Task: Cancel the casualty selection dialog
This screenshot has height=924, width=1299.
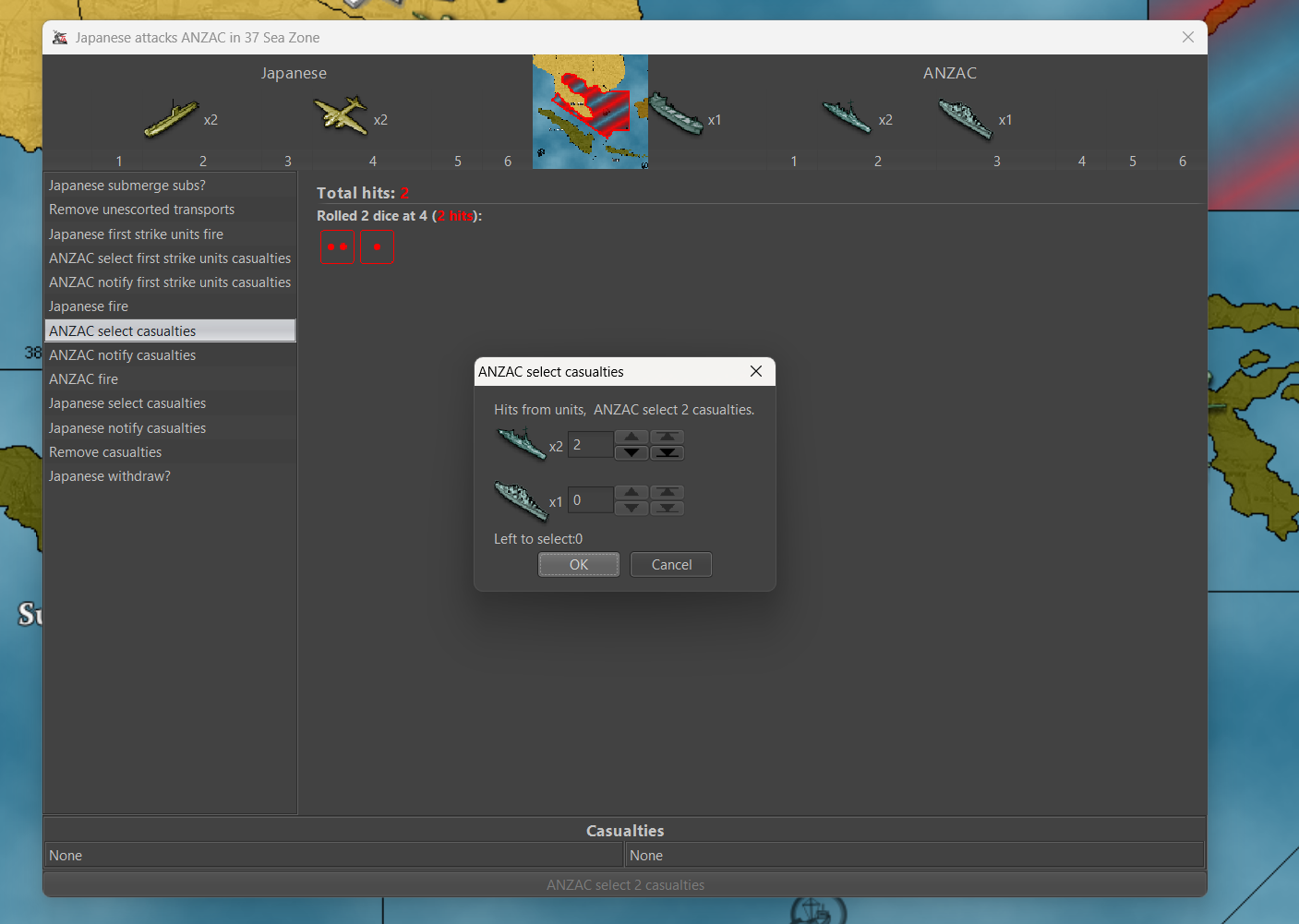Action: coord(671,565)
